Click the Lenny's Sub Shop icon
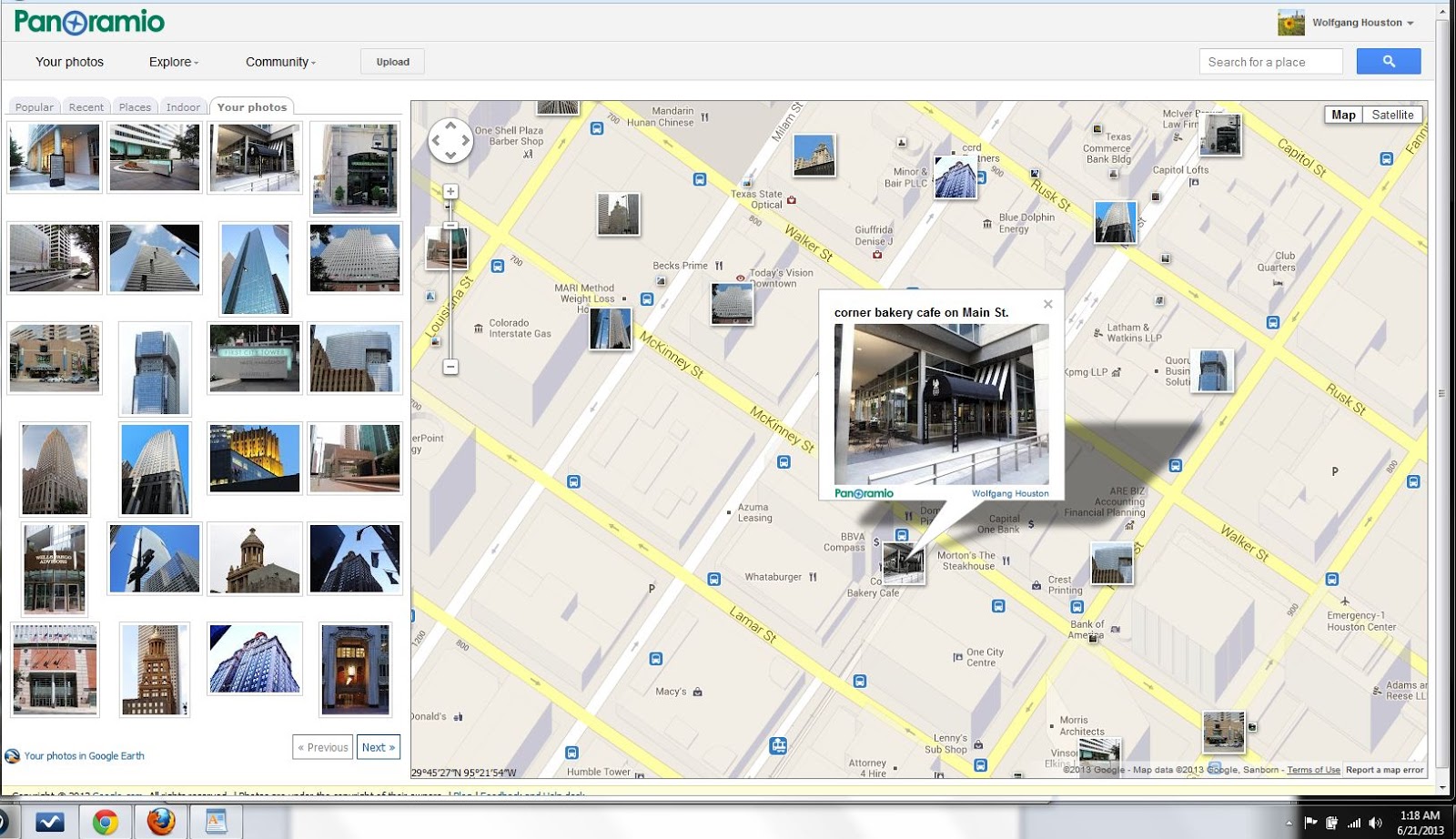1456x839 pixels. point(978,744)
